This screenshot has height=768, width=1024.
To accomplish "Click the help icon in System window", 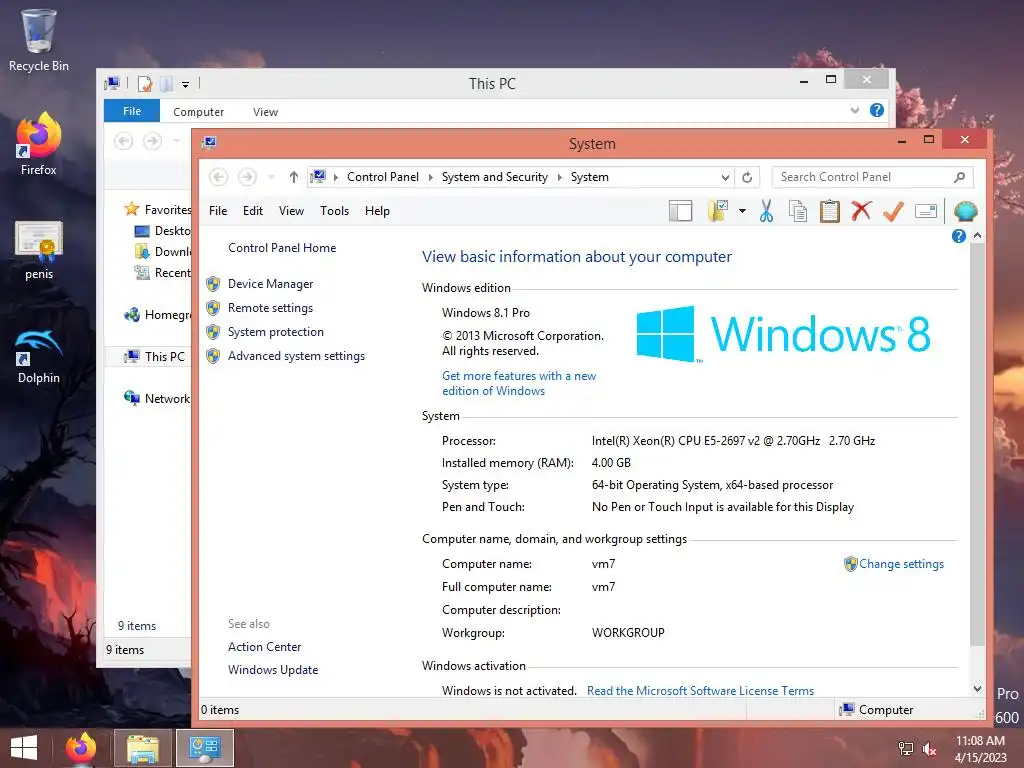I will (958, 236).
